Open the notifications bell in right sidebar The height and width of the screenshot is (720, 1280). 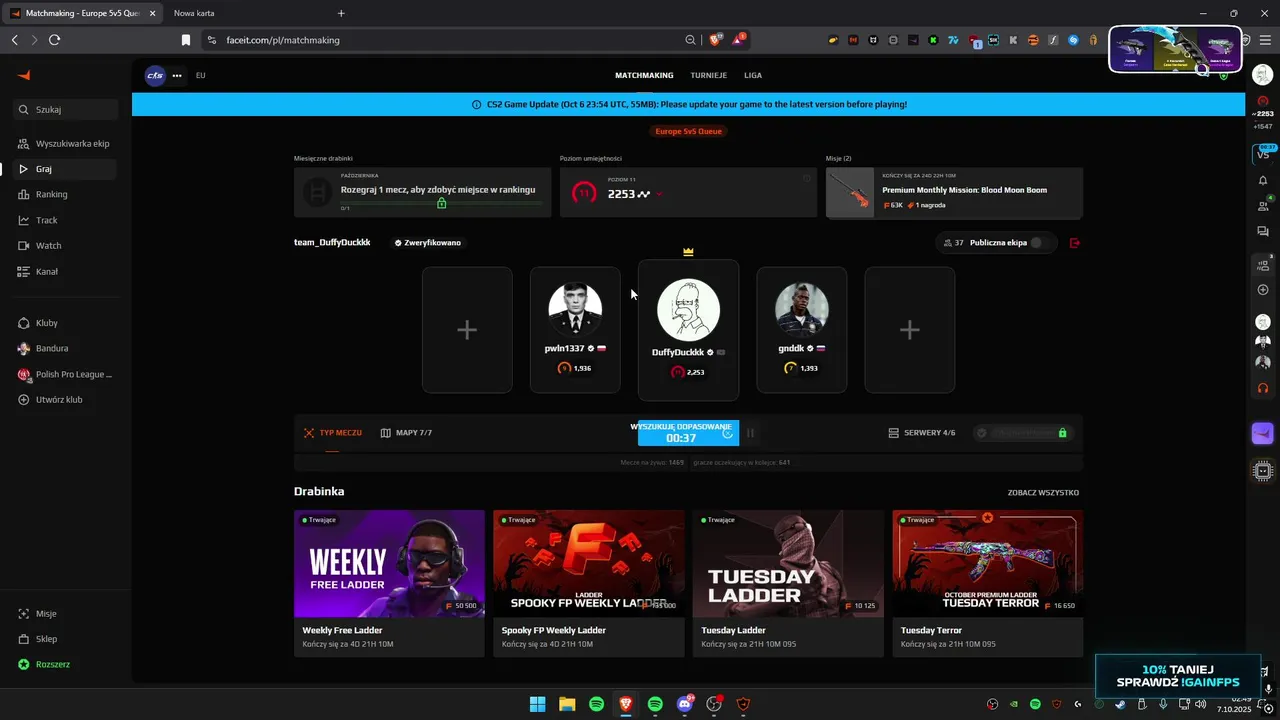[1263, 180]
